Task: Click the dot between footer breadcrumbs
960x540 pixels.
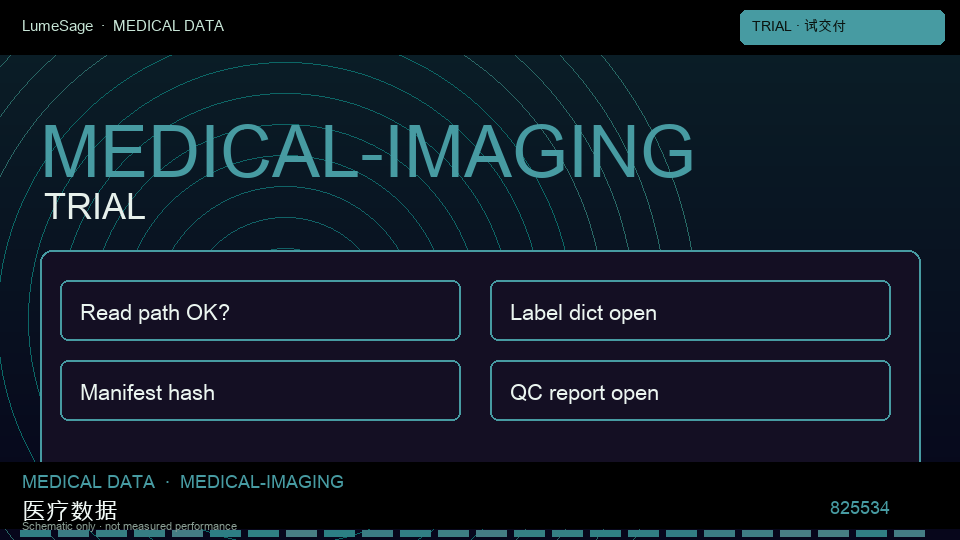Action: coord(167,482)
